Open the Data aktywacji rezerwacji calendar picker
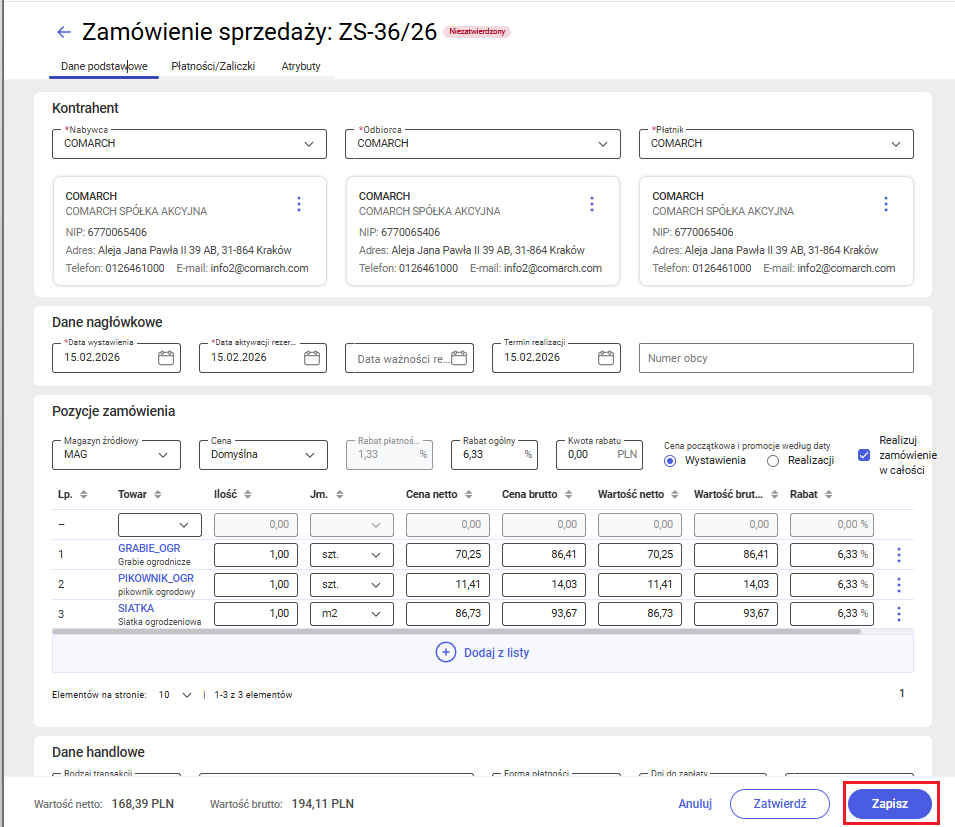Image resolution: width=955 pixels, height=827 pixels. (x=312, y=357)
